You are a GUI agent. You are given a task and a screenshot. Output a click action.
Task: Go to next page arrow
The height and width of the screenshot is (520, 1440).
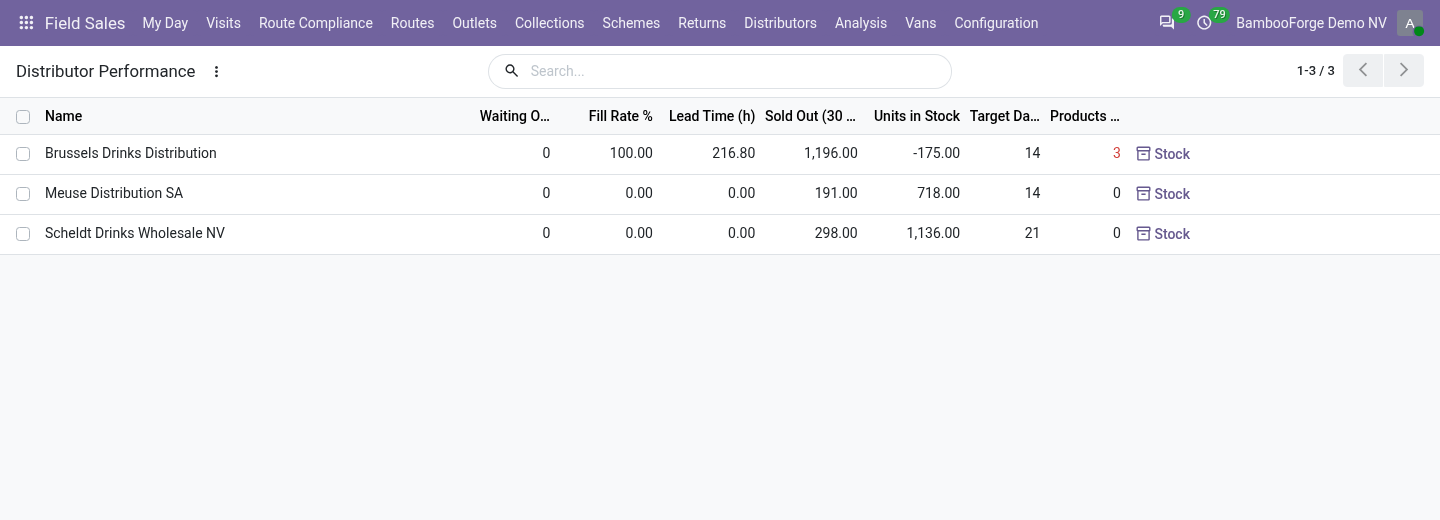[x=1404, y=71]
